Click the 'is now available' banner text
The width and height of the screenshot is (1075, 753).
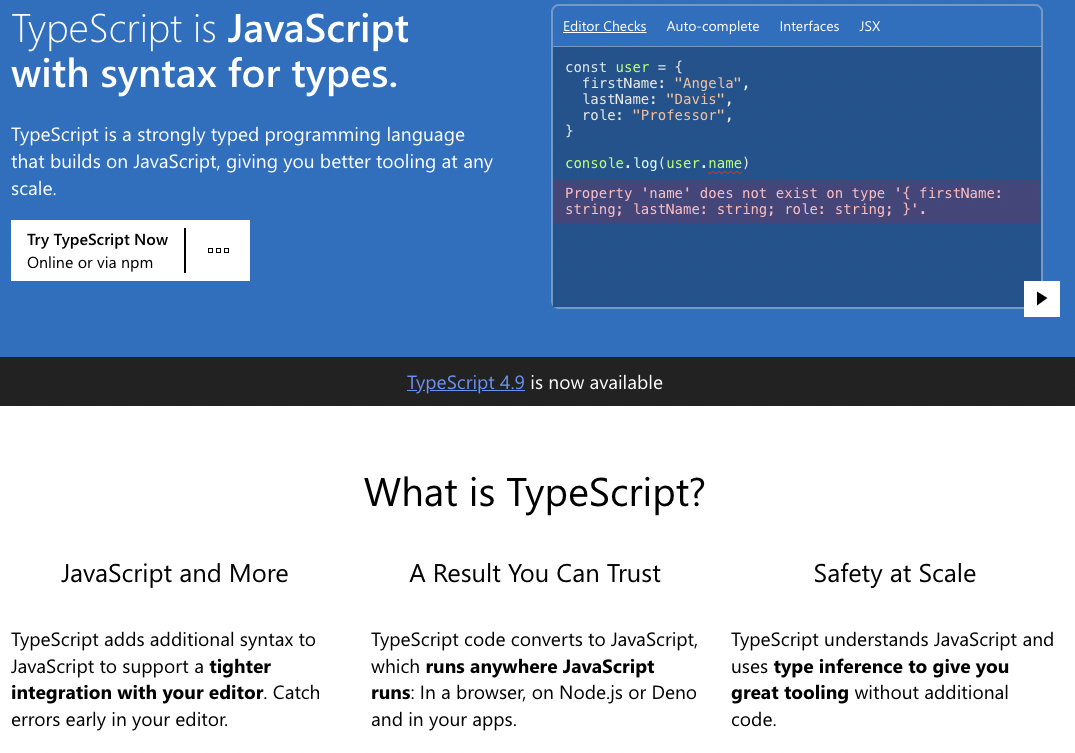[596, 382]
